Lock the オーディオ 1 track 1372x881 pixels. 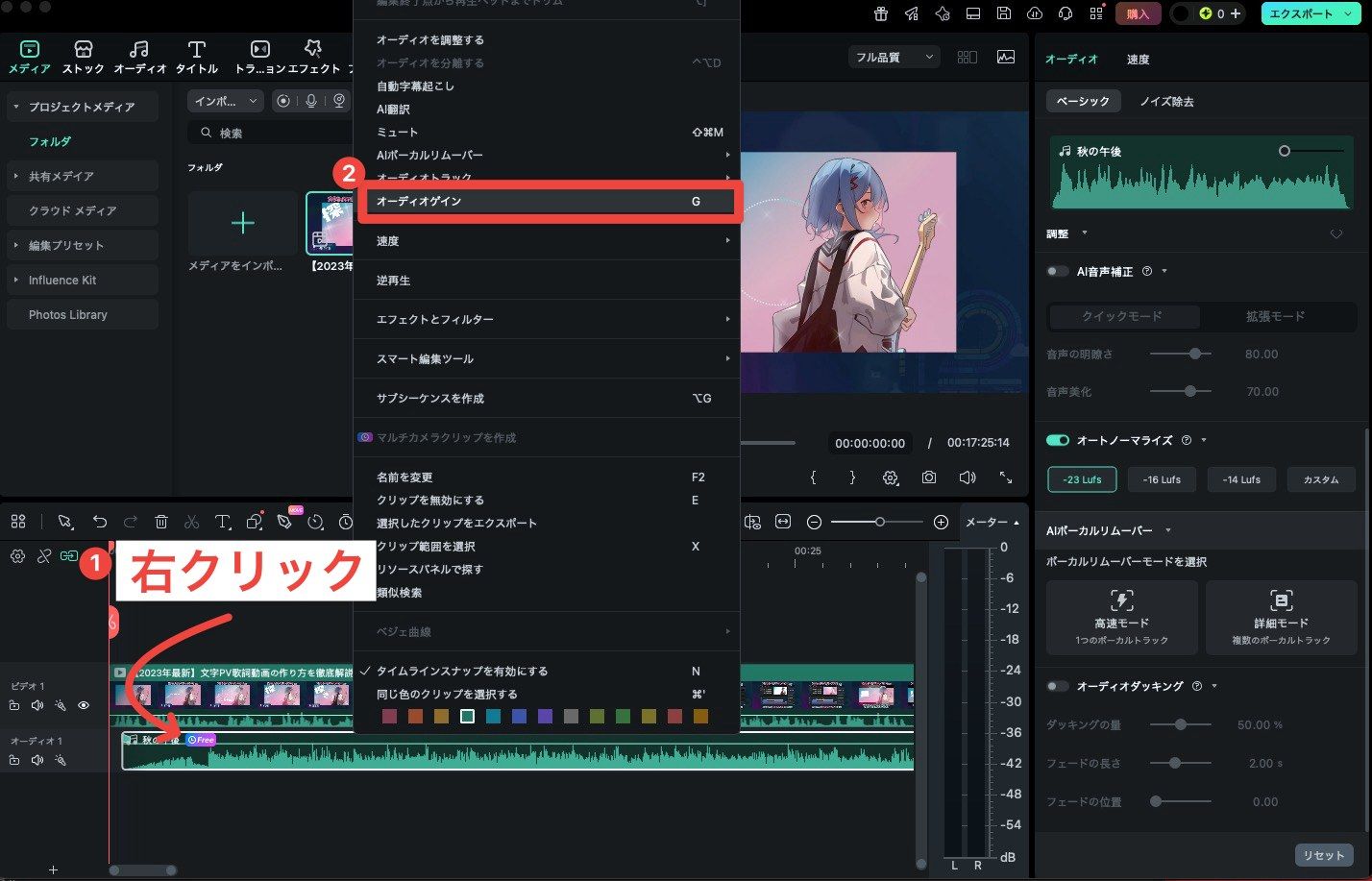14,760
